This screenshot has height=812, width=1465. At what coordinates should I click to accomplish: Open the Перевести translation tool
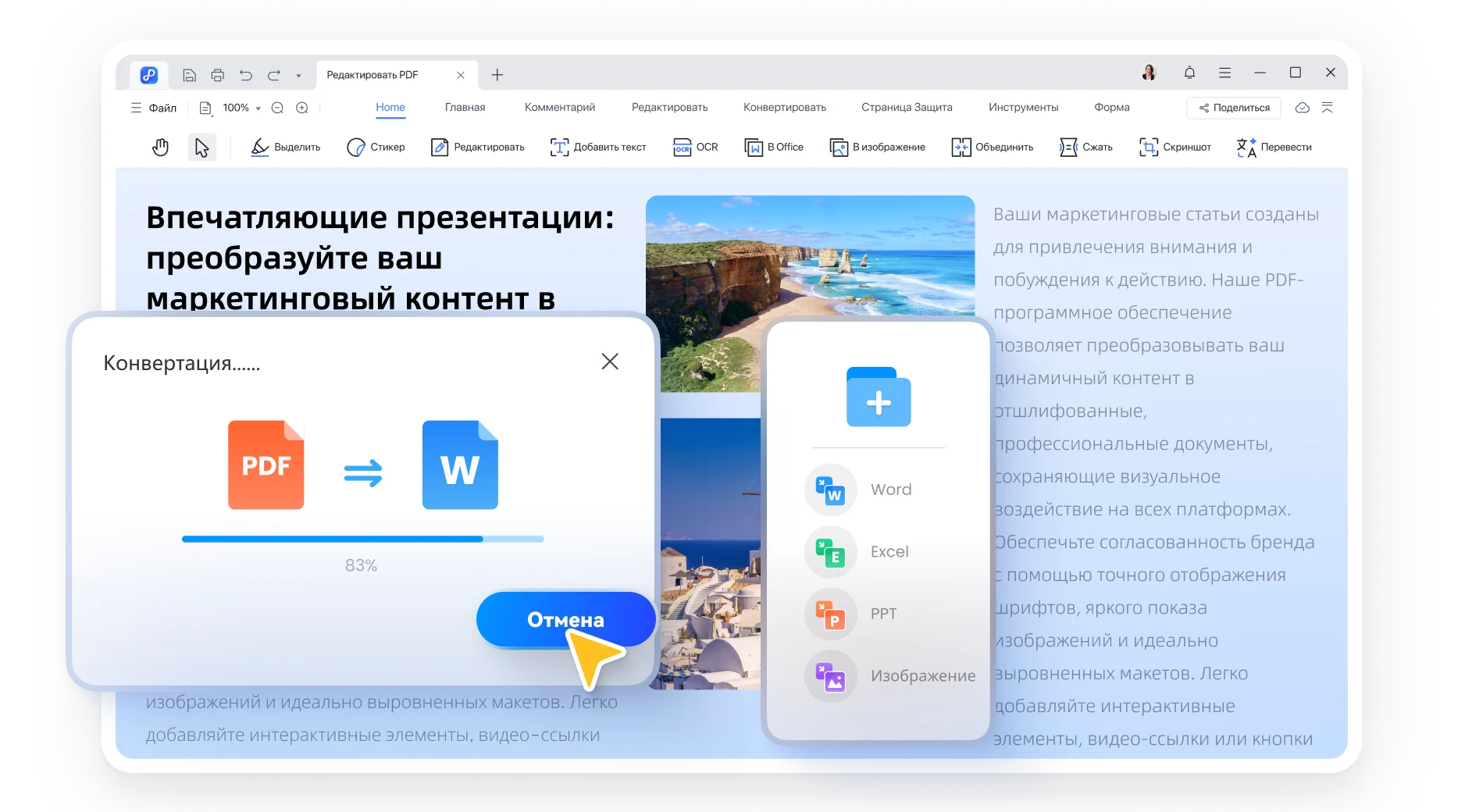pyautogui.click(x=1274, y=147)
